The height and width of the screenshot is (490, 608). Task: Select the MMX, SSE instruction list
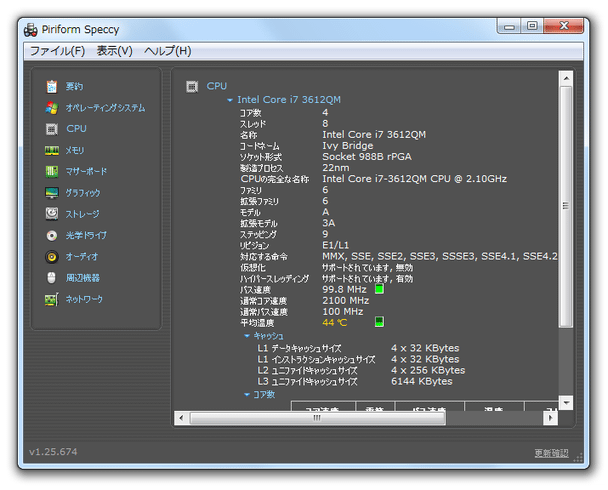[440, 256]
